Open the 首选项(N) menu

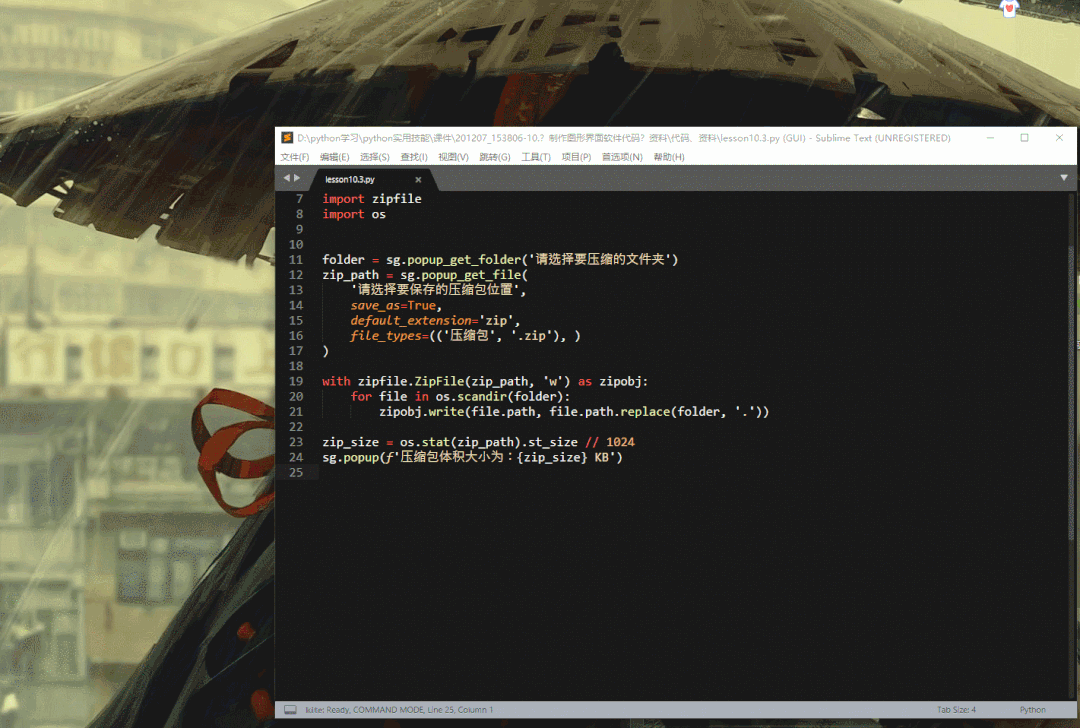(x=624, y=157)
